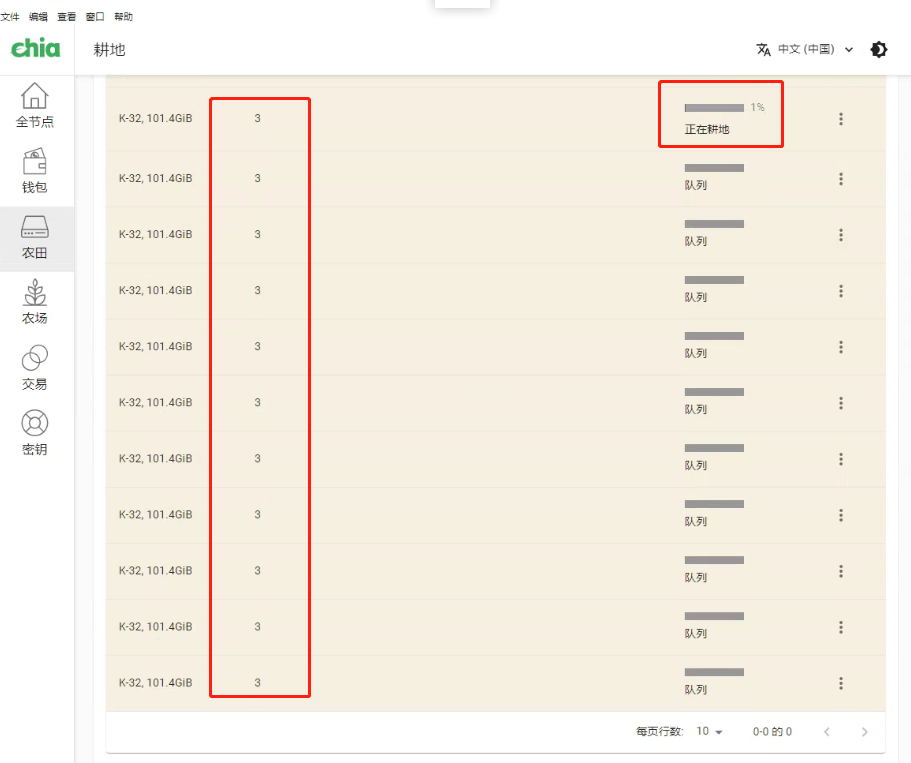
Task: Open the 窗口 menu
Action: pyautogui.click(x=95, y=16)
